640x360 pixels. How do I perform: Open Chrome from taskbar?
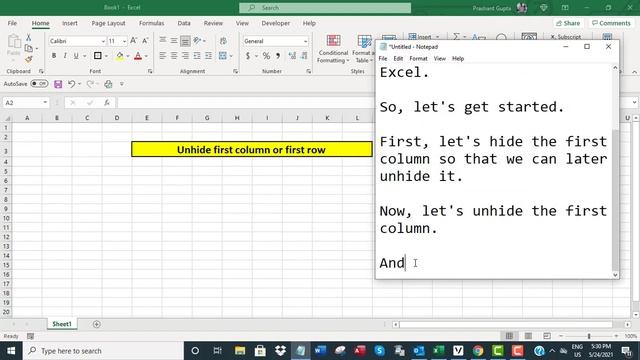pos(478,351)
